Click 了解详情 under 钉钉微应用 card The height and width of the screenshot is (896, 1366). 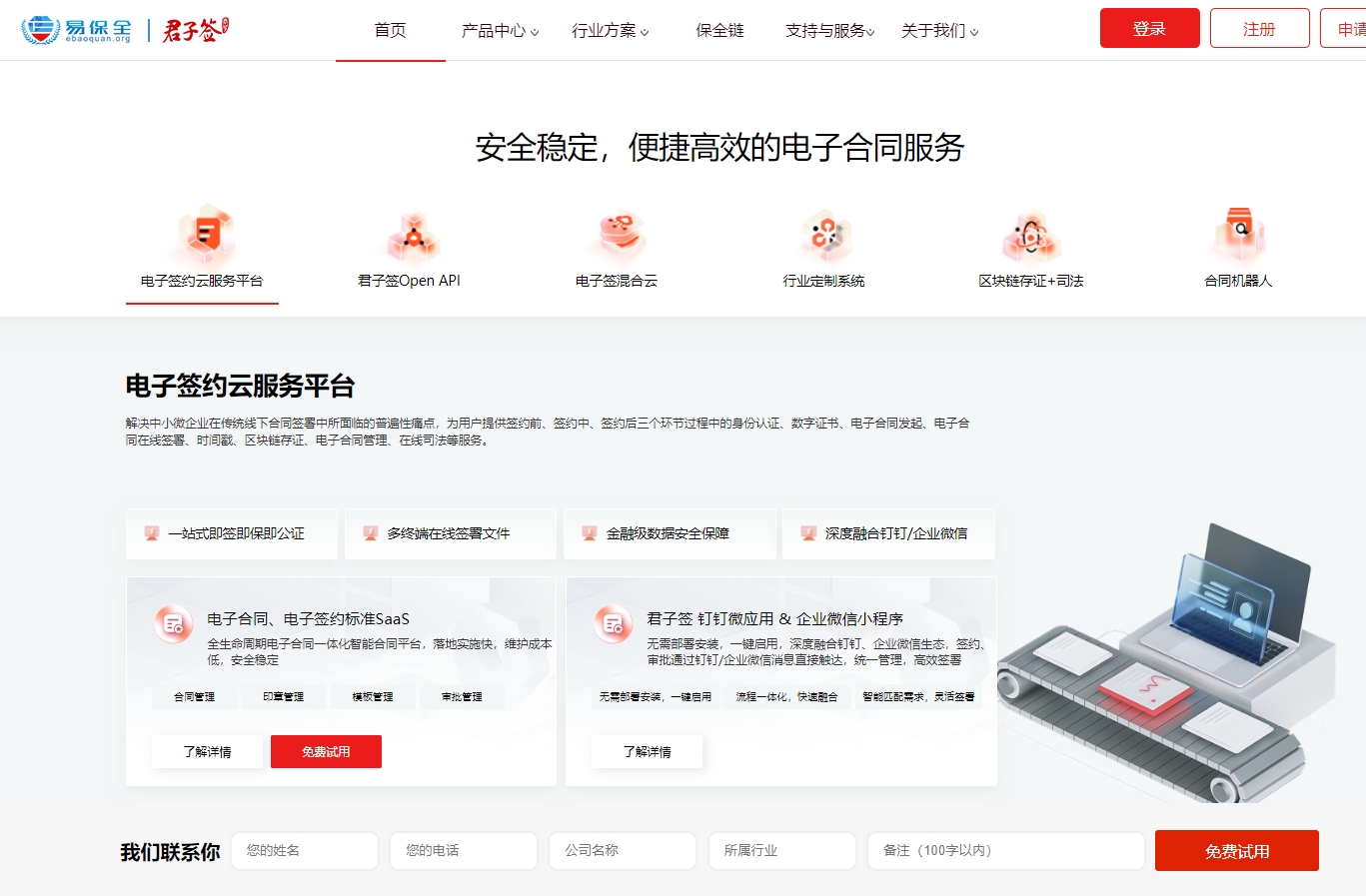point(647,752)
